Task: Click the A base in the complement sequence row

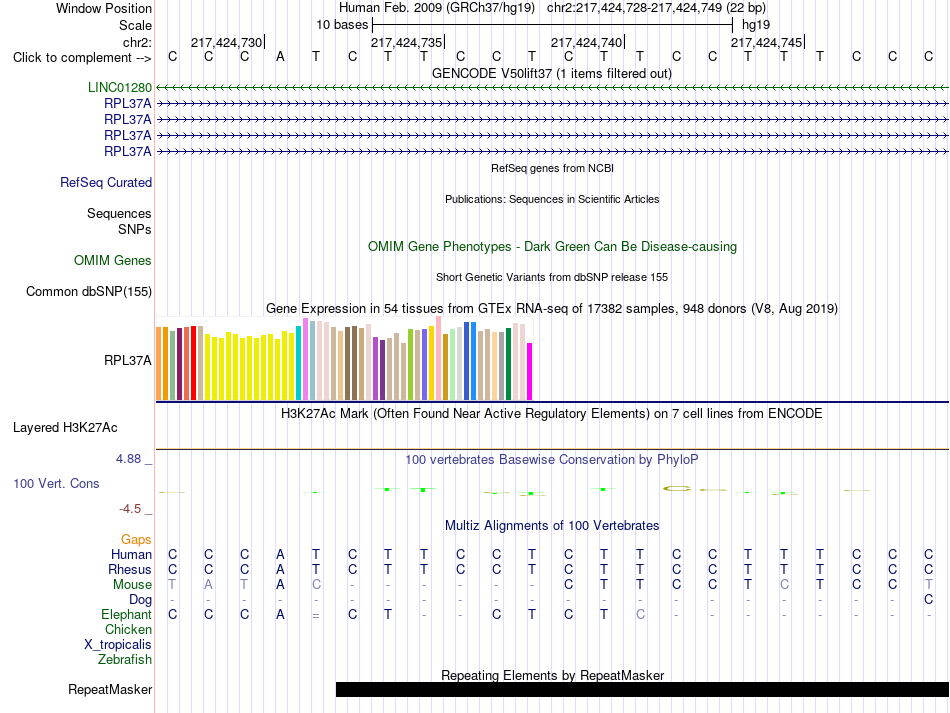Action: [x=280, y=57]
